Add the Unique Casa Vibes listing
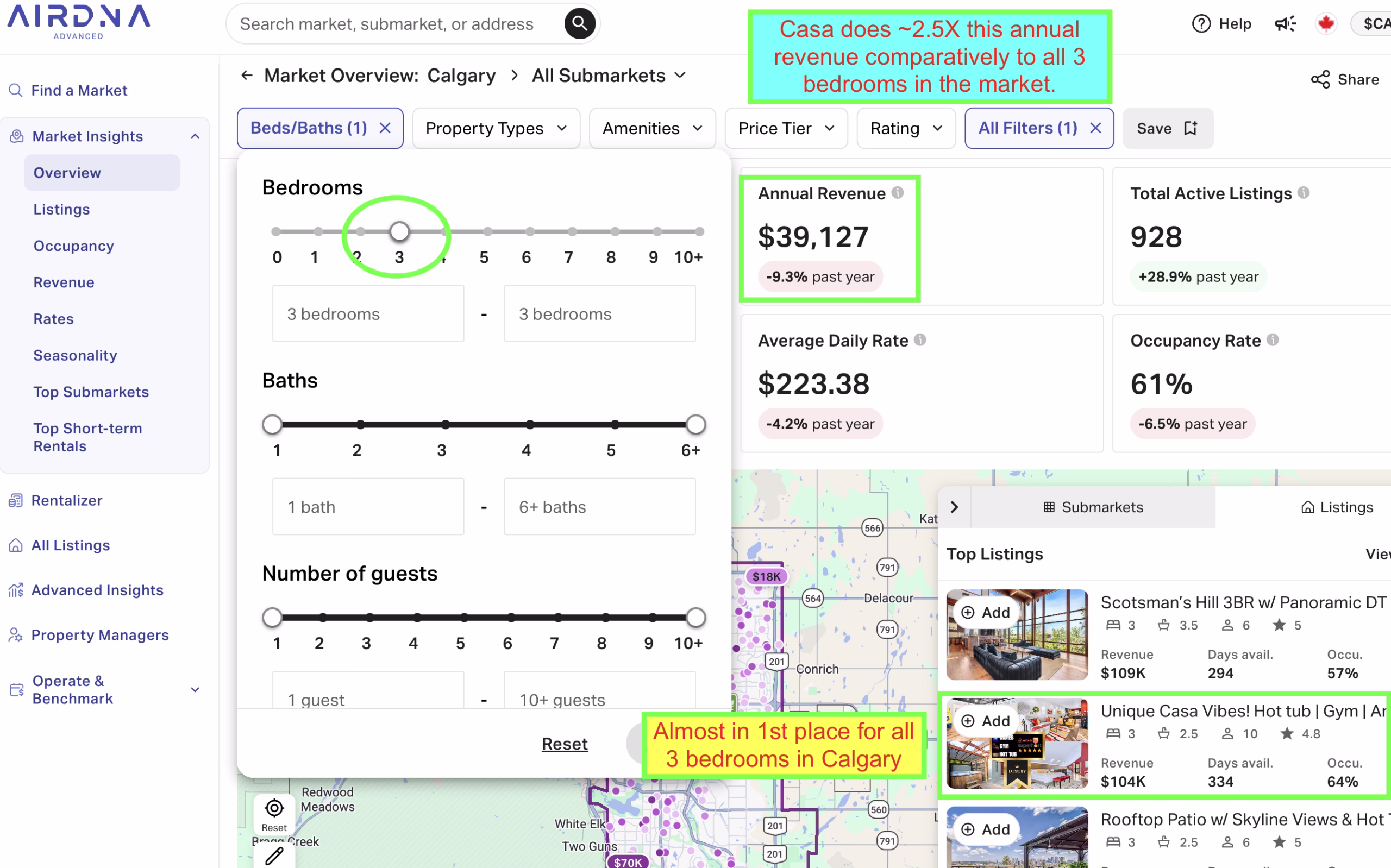This screenshot has width=1391, height=868. tap(986, 721)
